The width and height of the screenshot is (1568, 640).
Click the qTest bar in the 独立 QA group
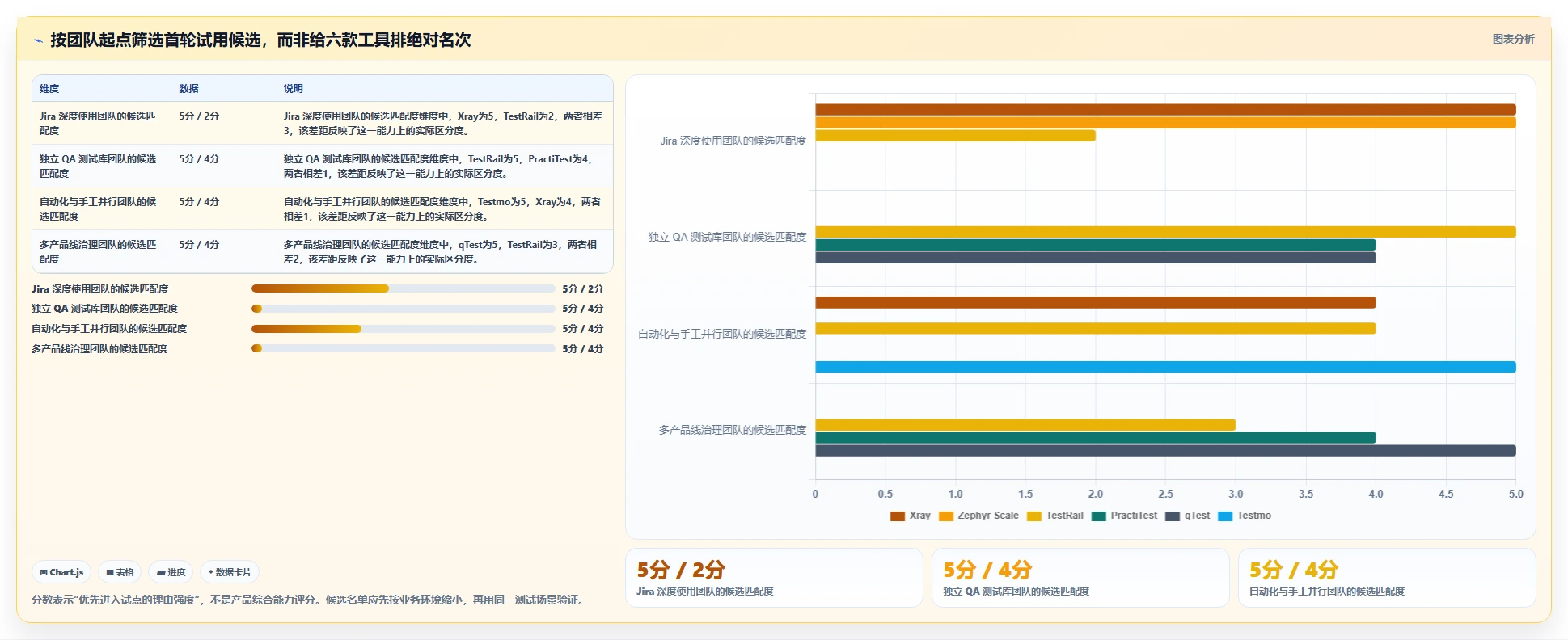tap(1096, 258)
